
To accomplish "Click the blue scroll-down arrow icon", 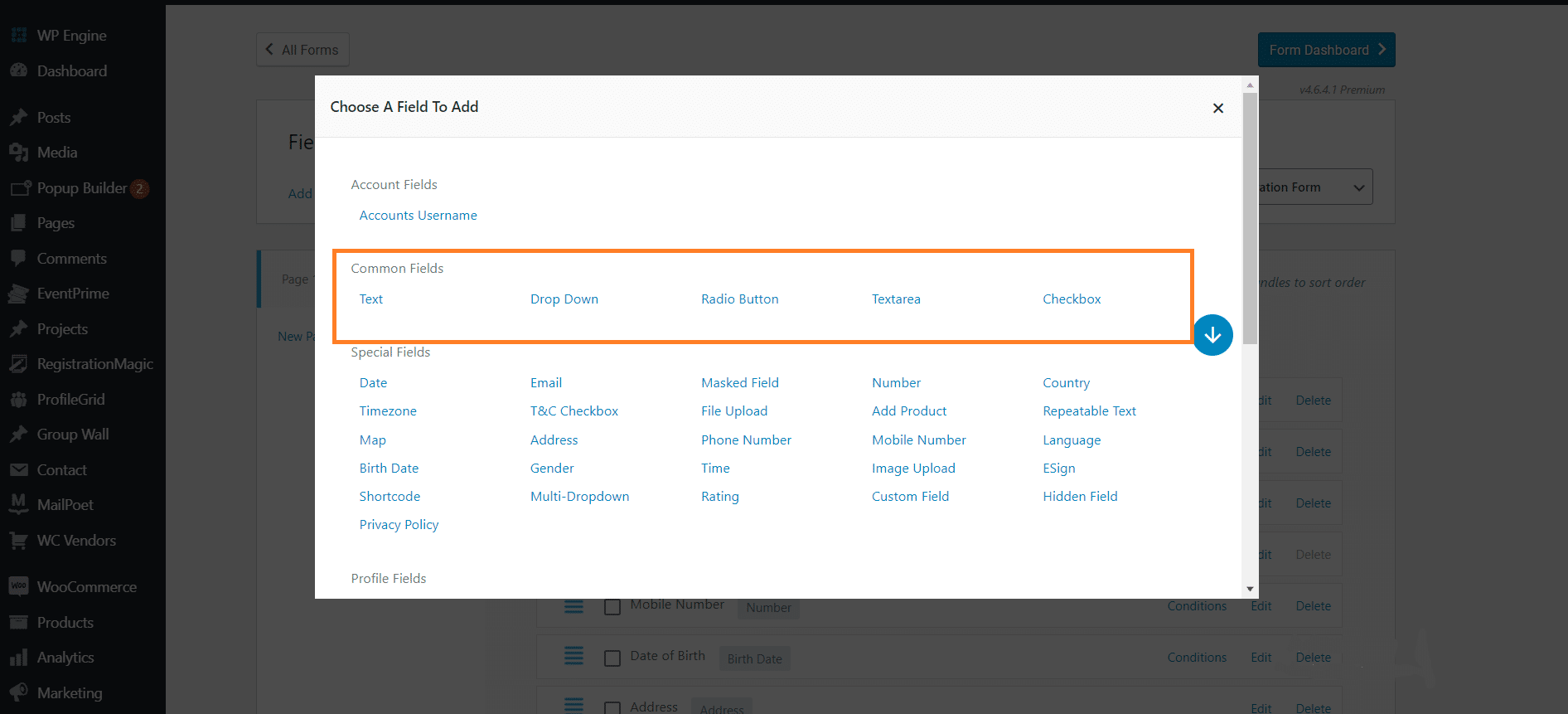I will point(1212,335).
